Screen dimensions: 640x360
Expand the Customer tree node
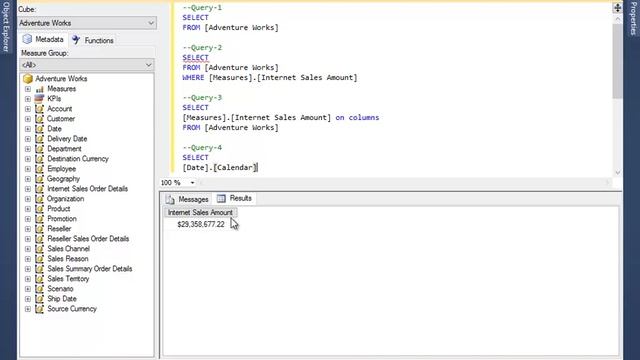pos(28,119)
